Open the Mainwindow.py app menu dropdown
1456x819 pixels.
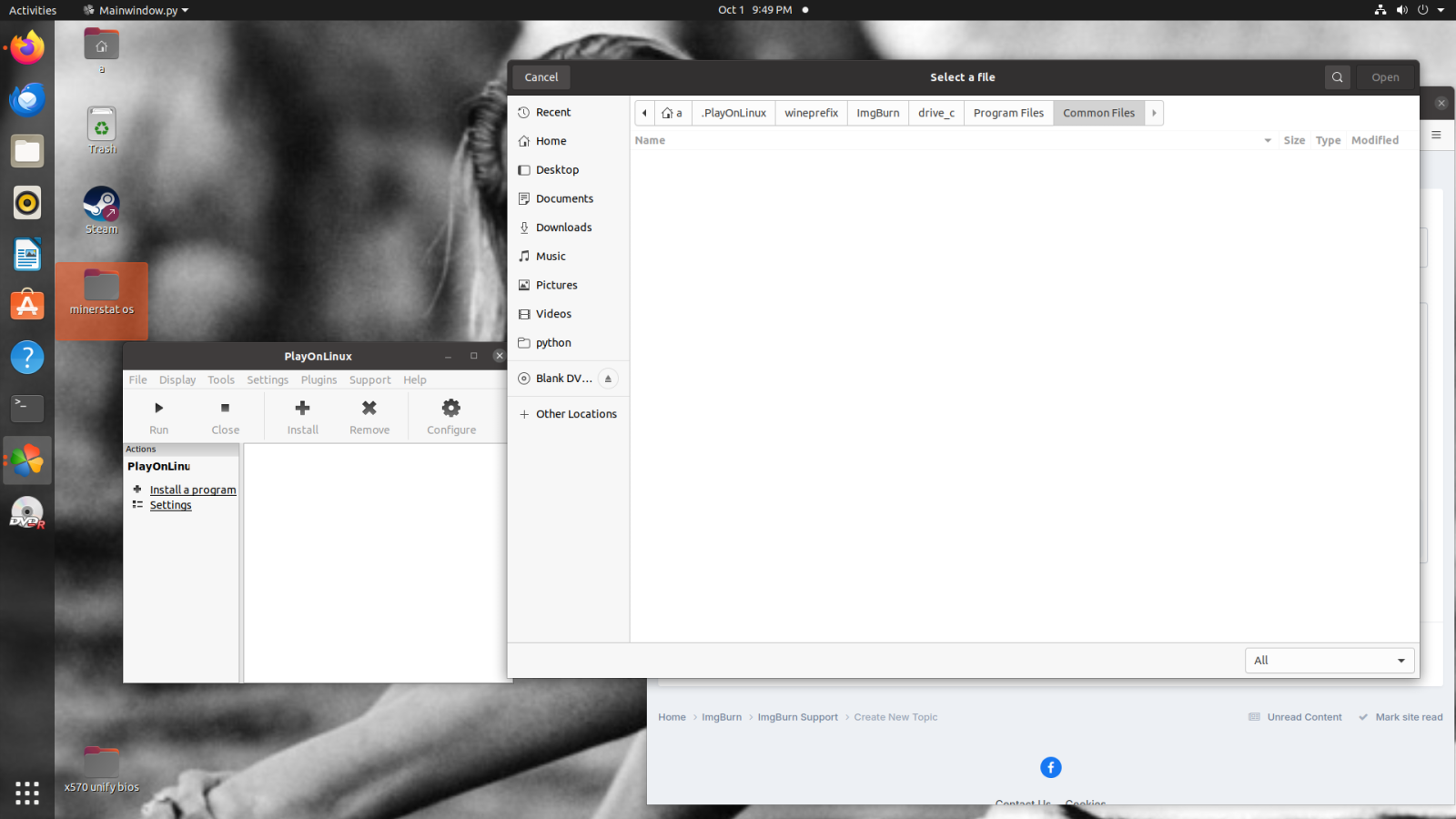point(136,10)
